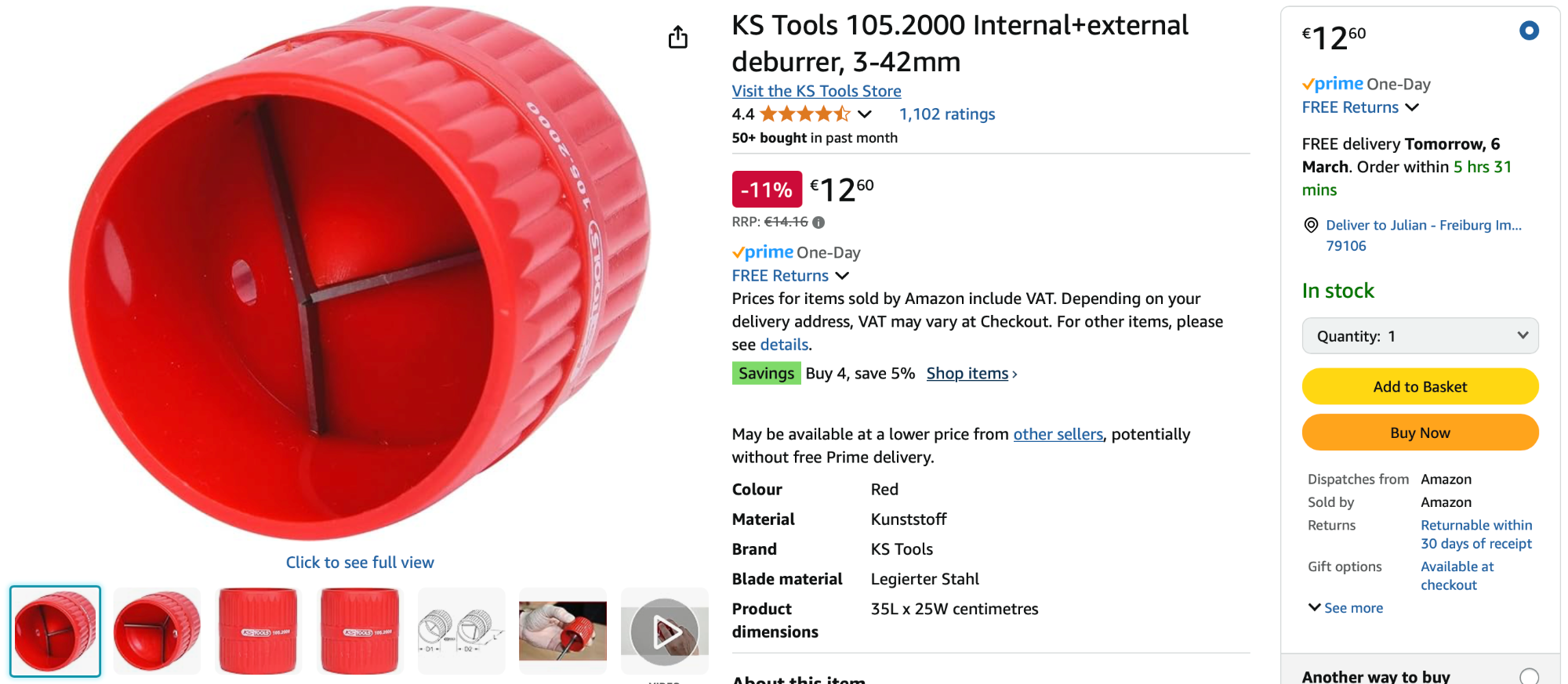Play the product video thumbnail
This screenshot has height=684, width=1568.
click(x=665, y=632)
